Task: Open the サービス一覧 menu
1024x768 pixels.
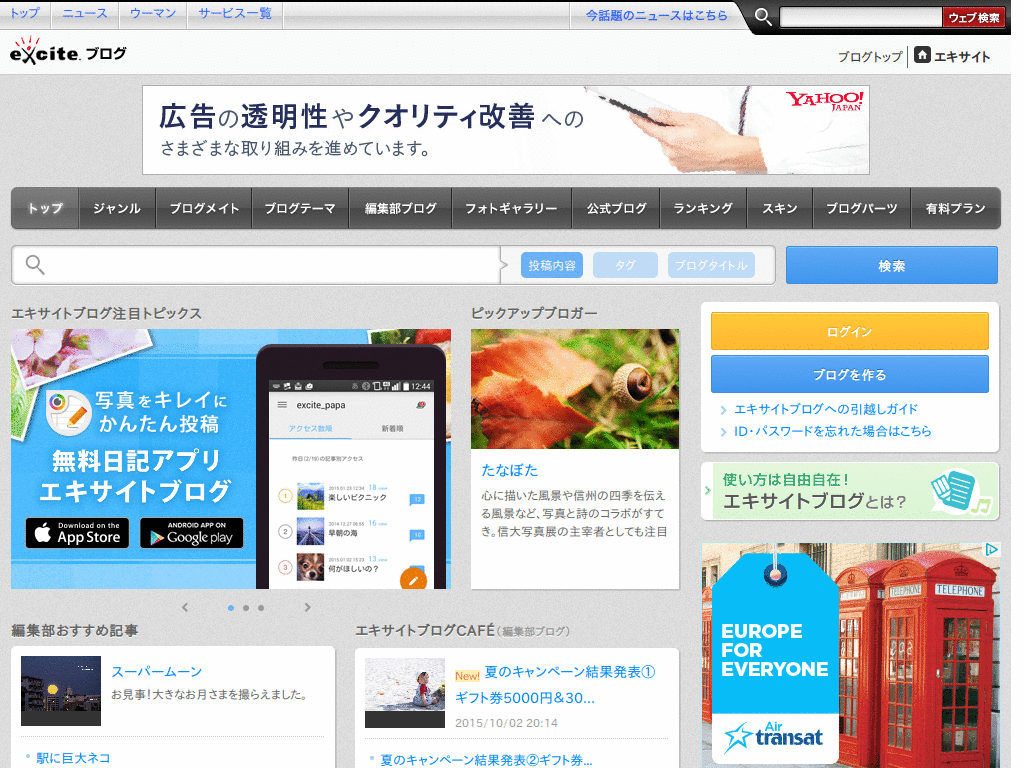Action: [234, 14]
